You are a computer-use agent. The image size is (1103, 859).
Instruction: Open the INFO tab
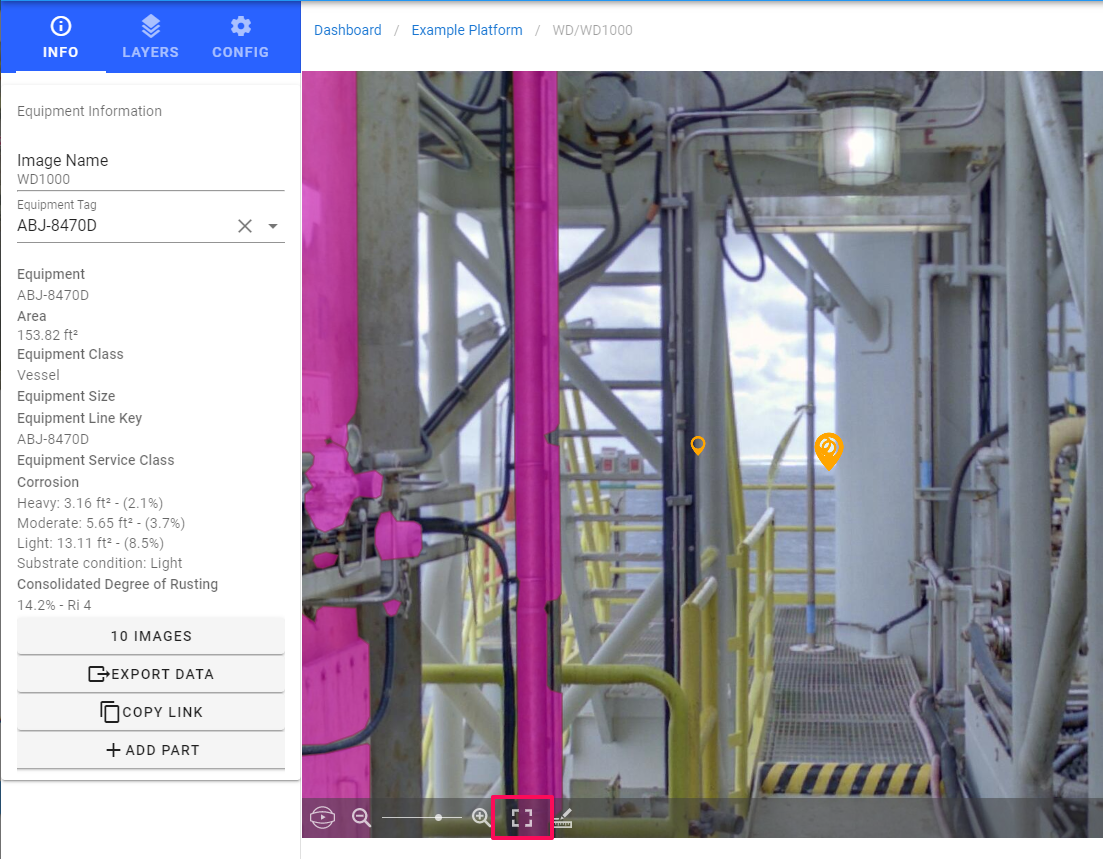click(60, 38)
